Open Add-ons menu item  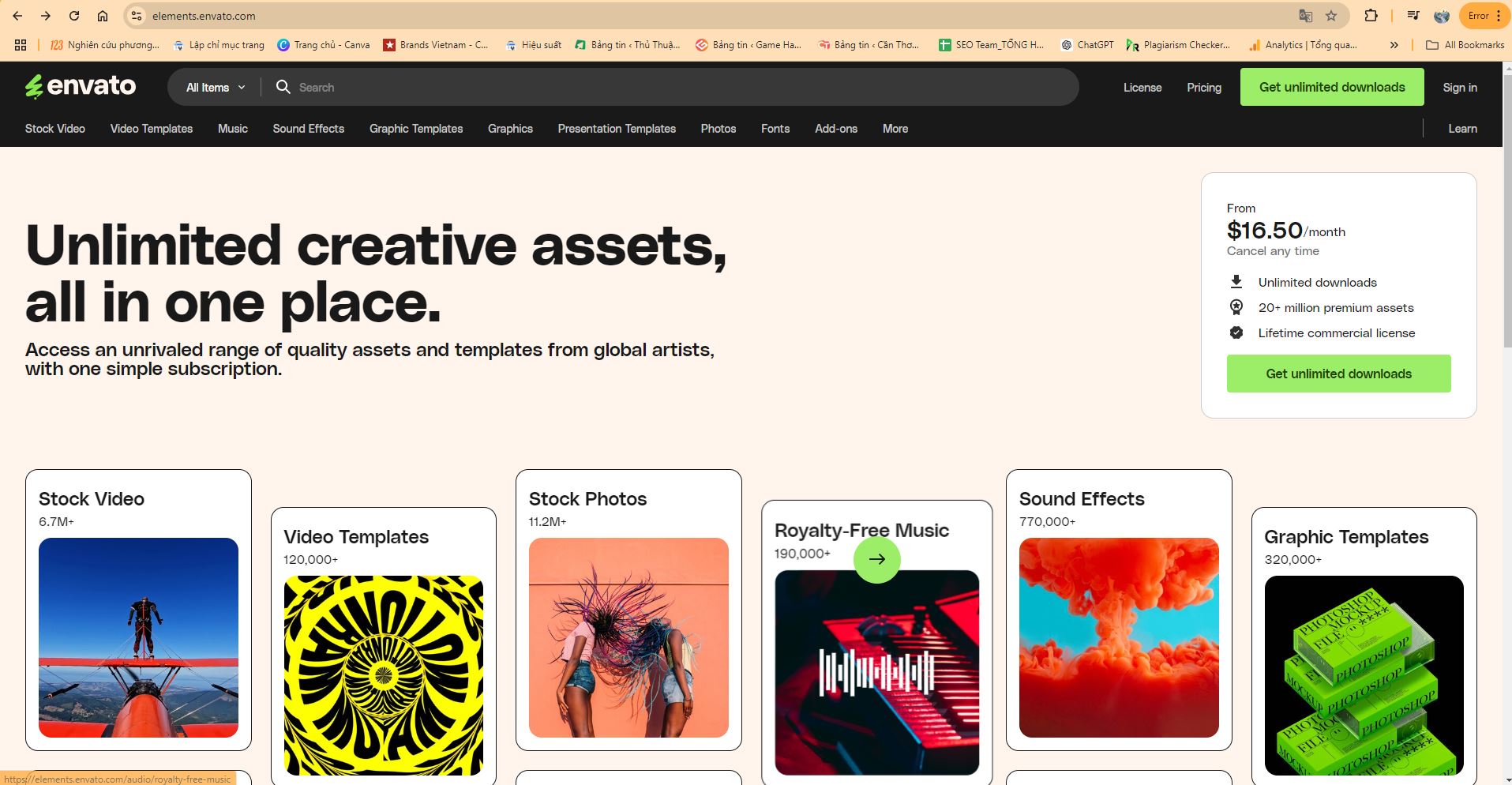836,129
